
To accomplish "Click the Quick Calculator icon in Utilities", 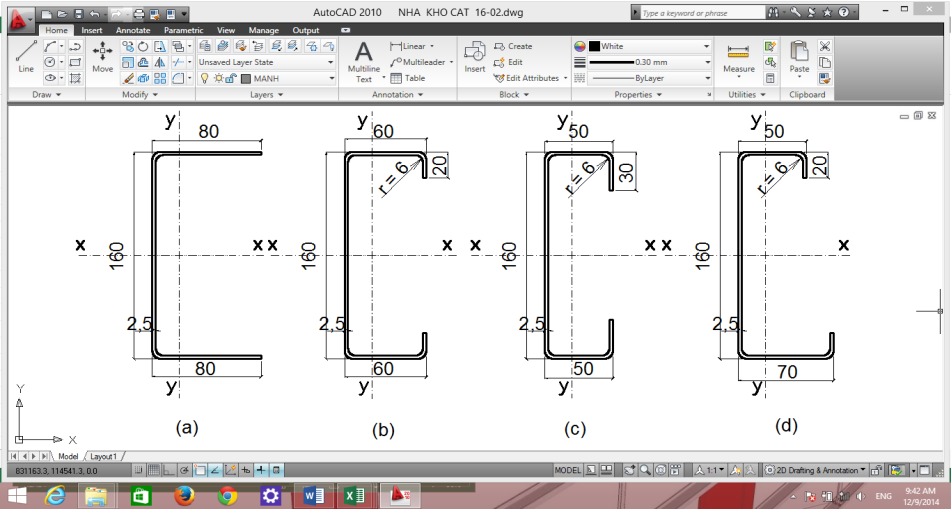I will (770, 78).
